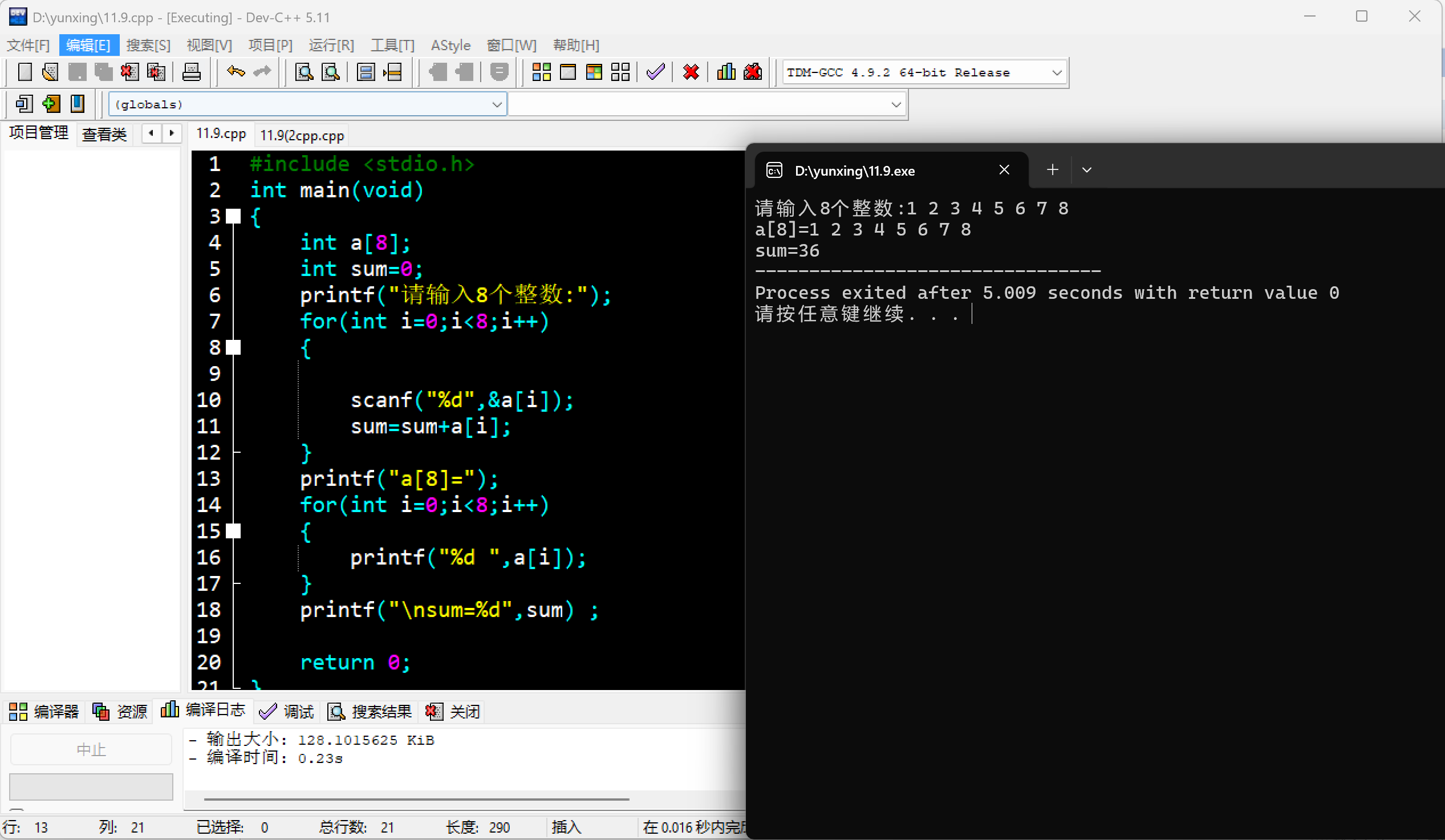Toggle the fold box at line 15

(x=233, y=531)
